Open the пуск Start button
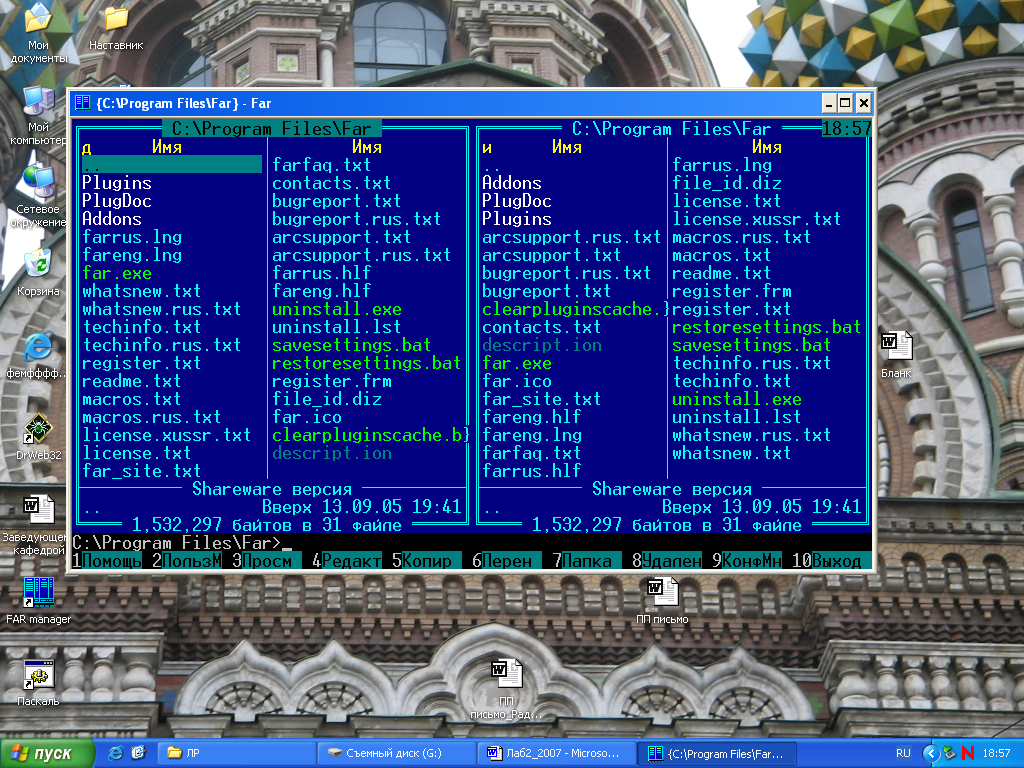This screenshot has width=1024, height=768. (x=47, y=753)
